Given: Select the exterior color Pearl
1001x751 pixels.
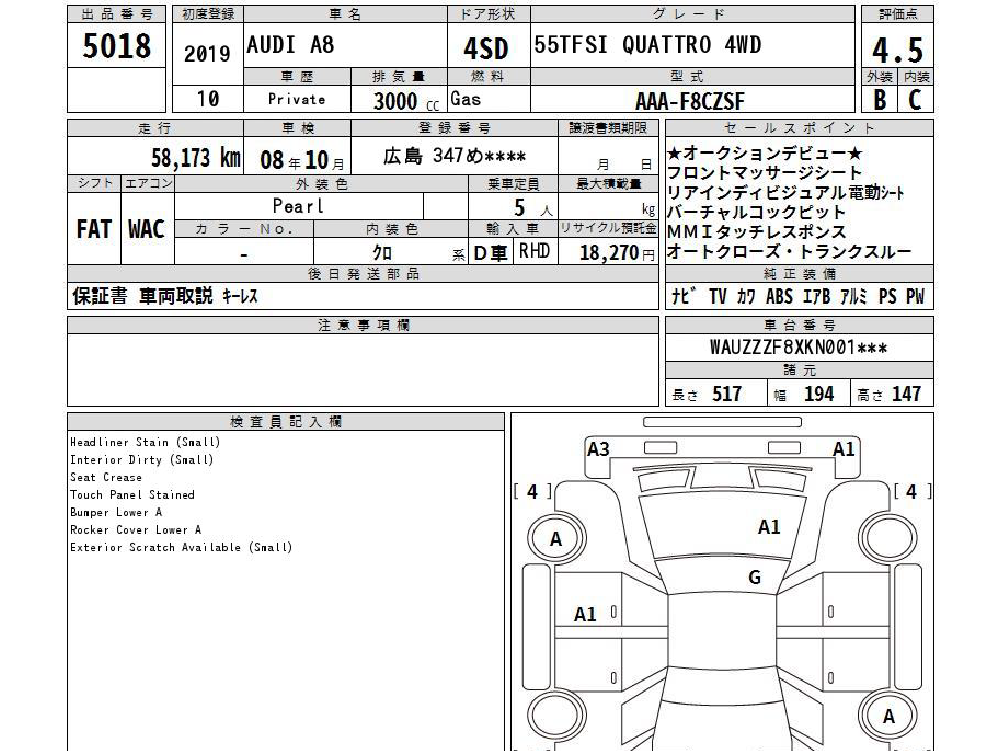Looking at the screenshot, I should (298, 206).
